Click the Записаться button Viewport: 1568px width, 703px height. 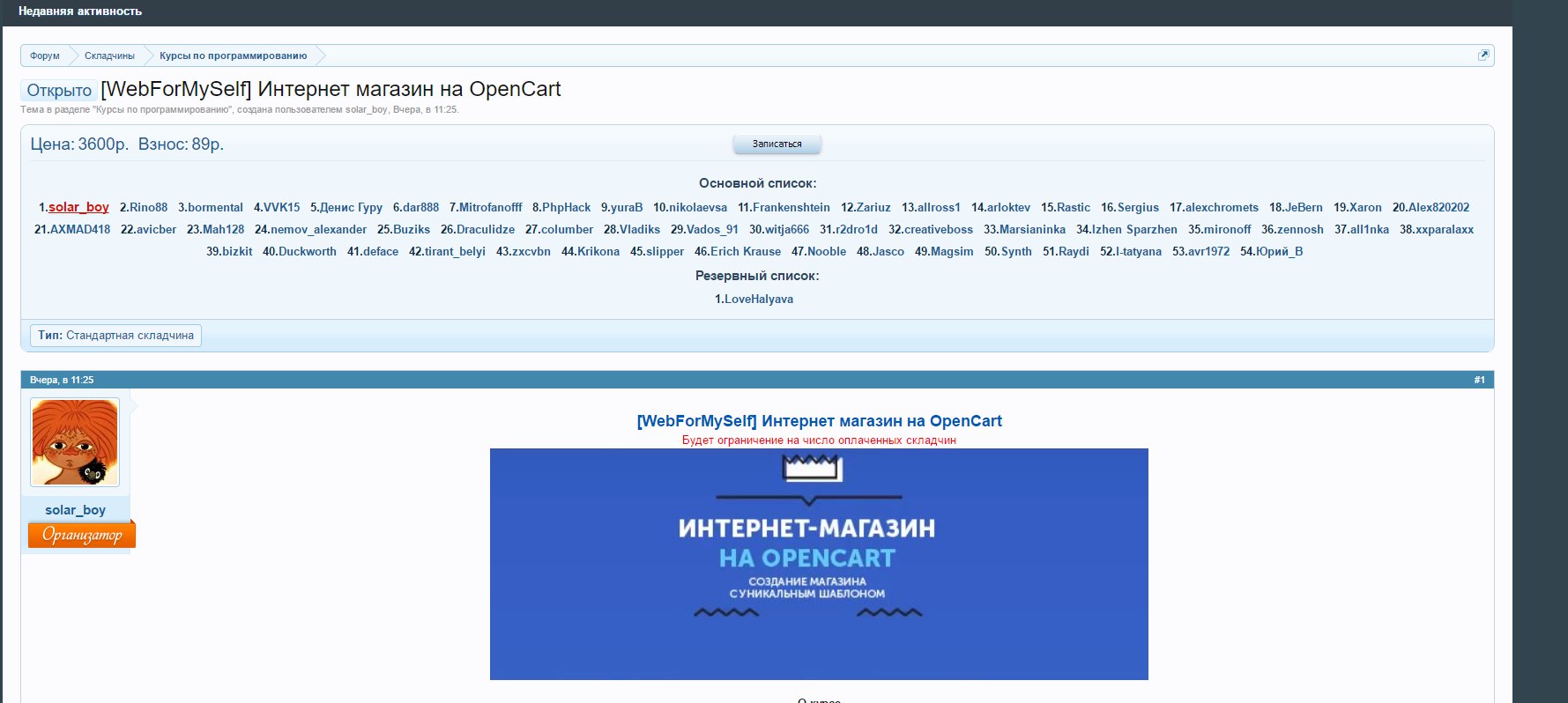[x=777, y=144]
